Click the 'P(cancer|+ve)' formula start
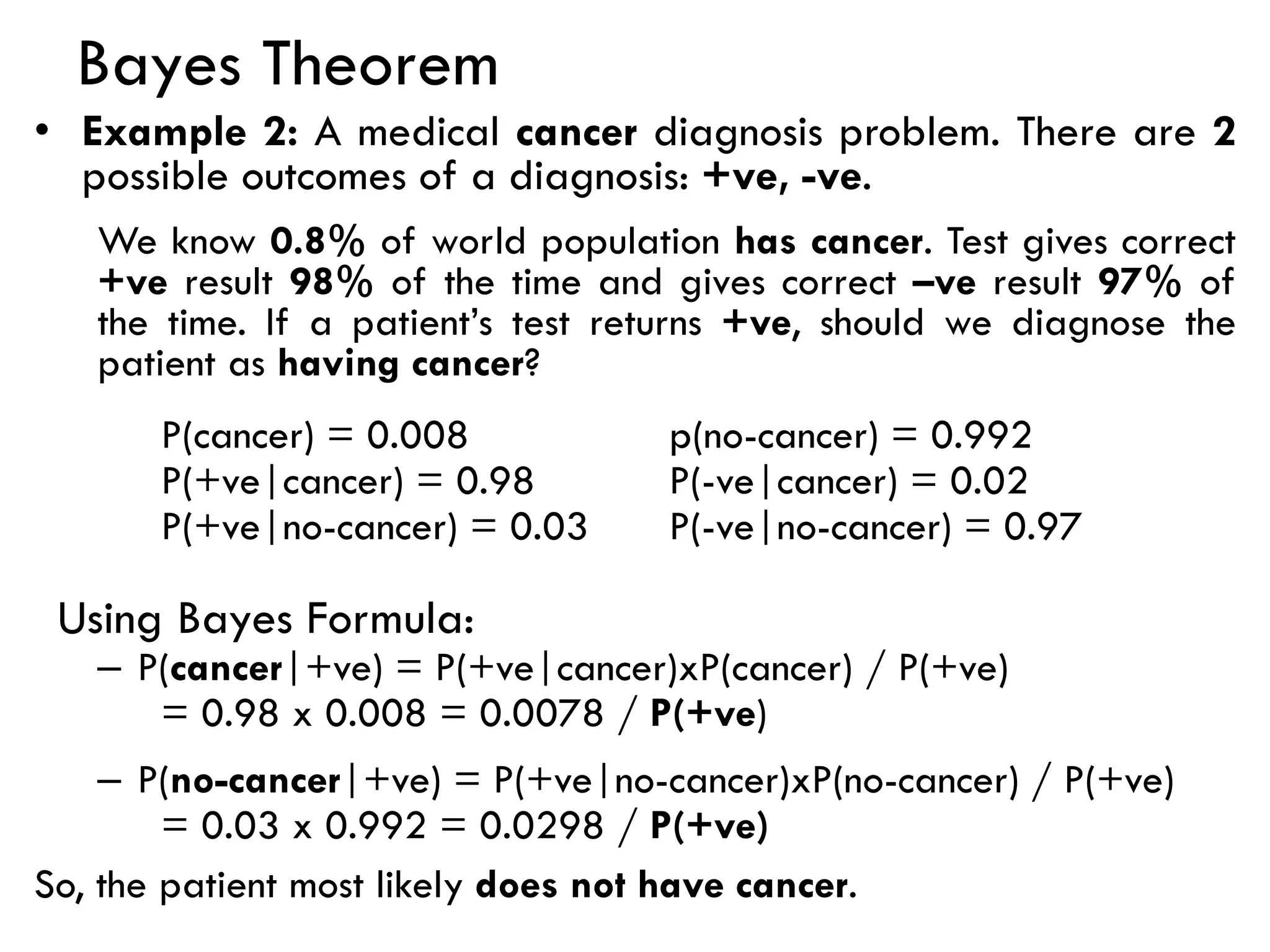1270x952 pixels. pos(260,669)
